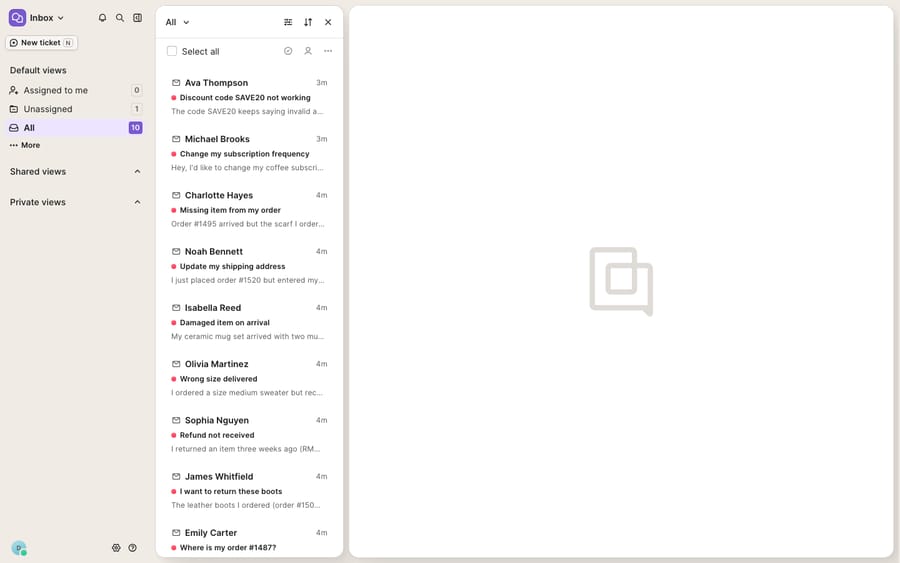Click Isabella Reed email envelope icon
Screen dimensions: 900x563
pos(176,308)
